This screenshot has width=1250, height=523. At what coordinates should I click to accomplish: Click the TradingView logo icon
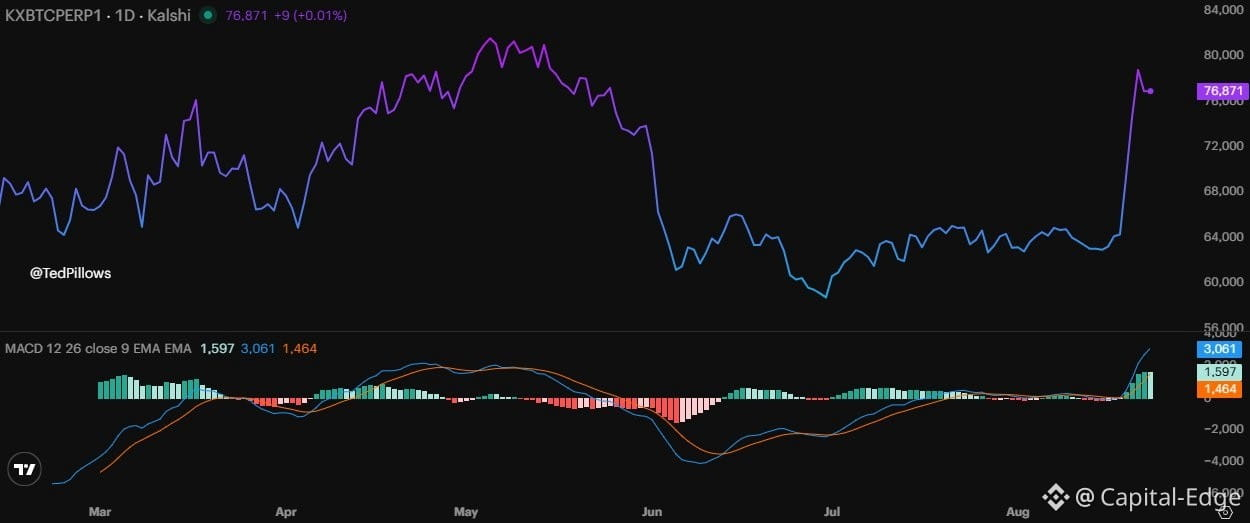point(23,468)
